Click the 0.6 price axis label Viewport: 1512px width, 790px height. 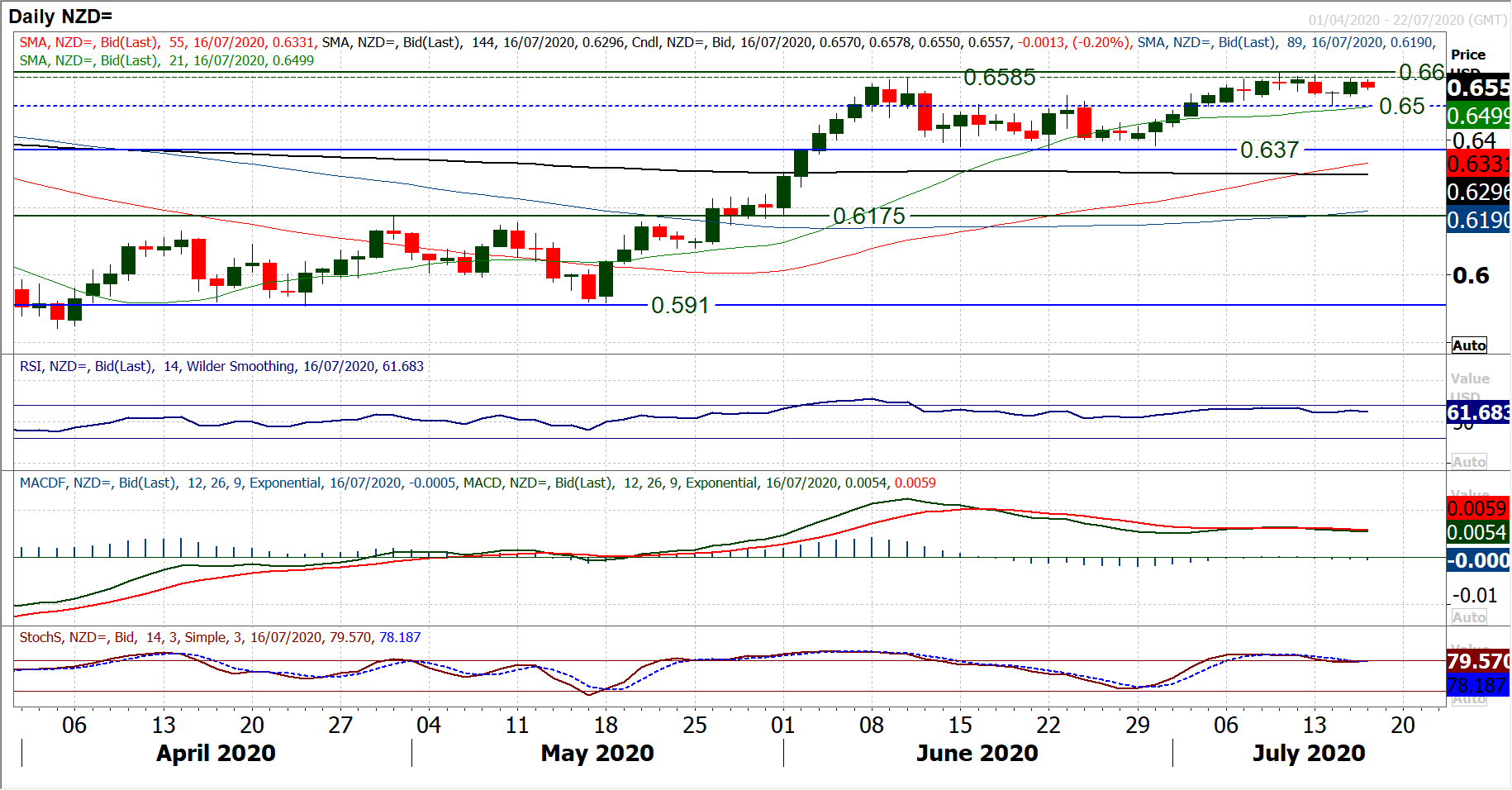point(1471,275)
